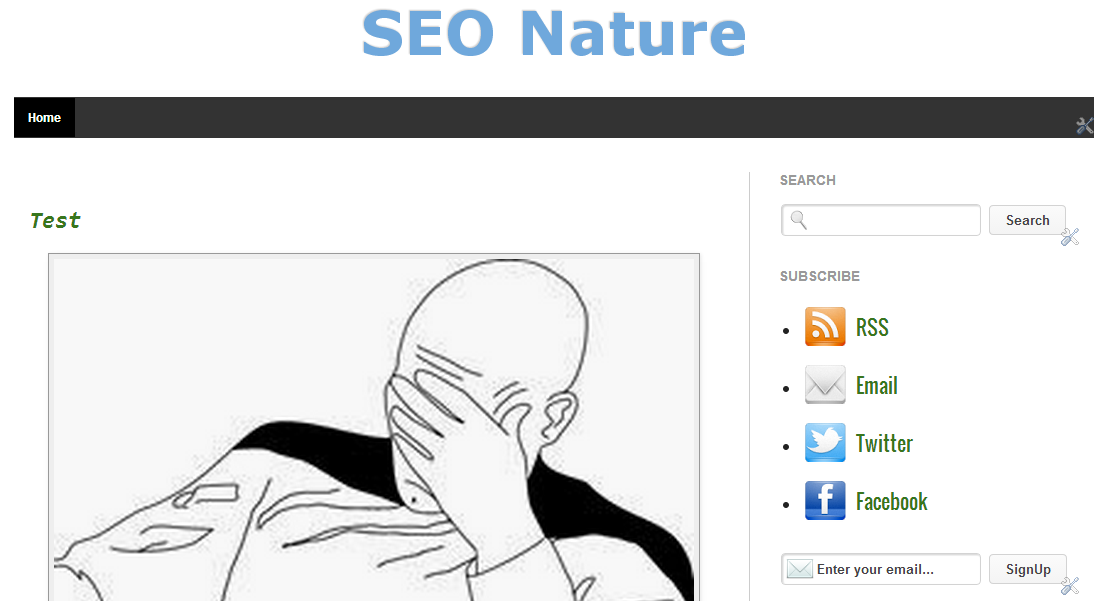Click the SUBSCRIBE widget heading
The image size is (1114, 601).
[x=820, y=276]
